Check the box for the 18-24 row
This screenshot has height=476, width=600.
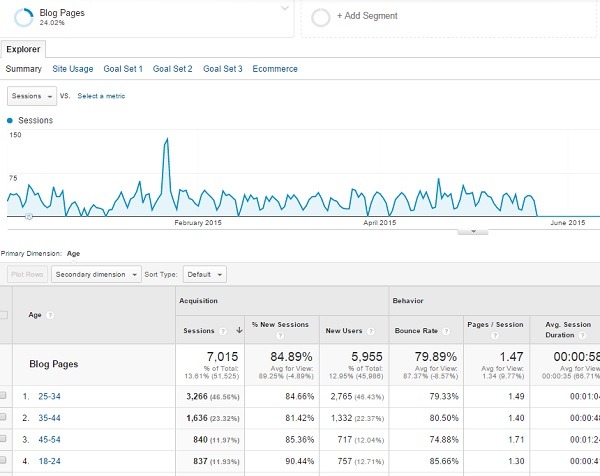point(3,460)
